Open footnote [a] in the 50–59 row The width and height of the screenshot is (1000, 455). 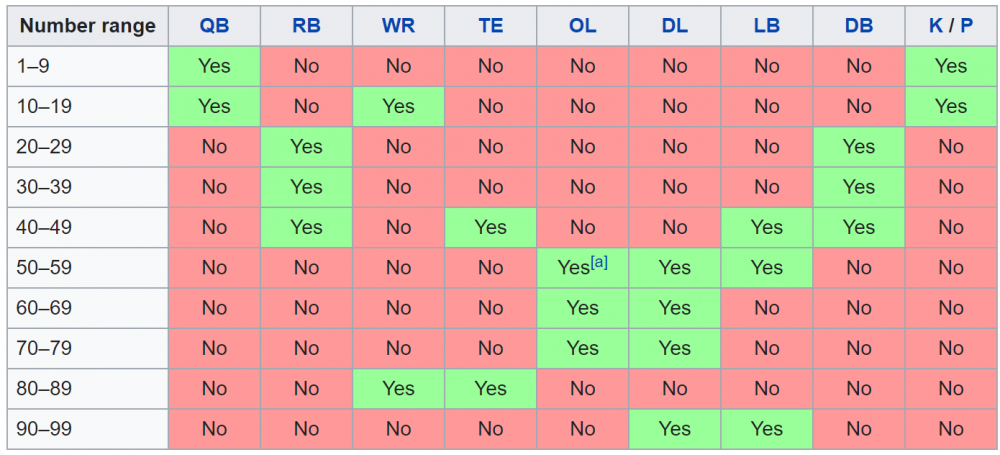(x=599, y=262)
